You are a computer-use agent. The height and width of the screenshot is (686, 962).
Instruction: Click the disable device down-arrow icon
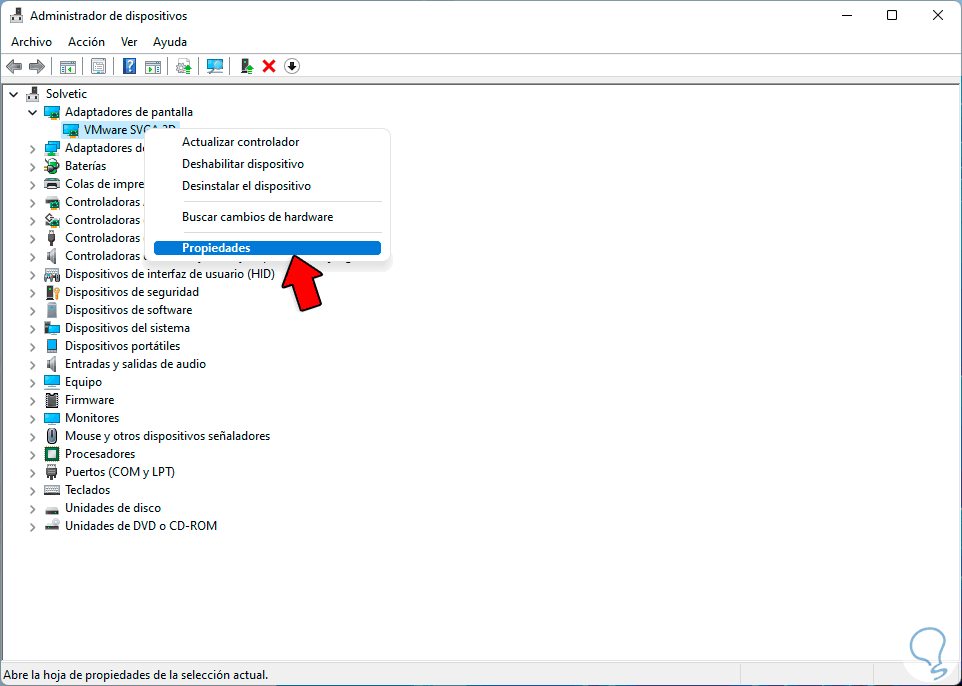pos(292,66)
